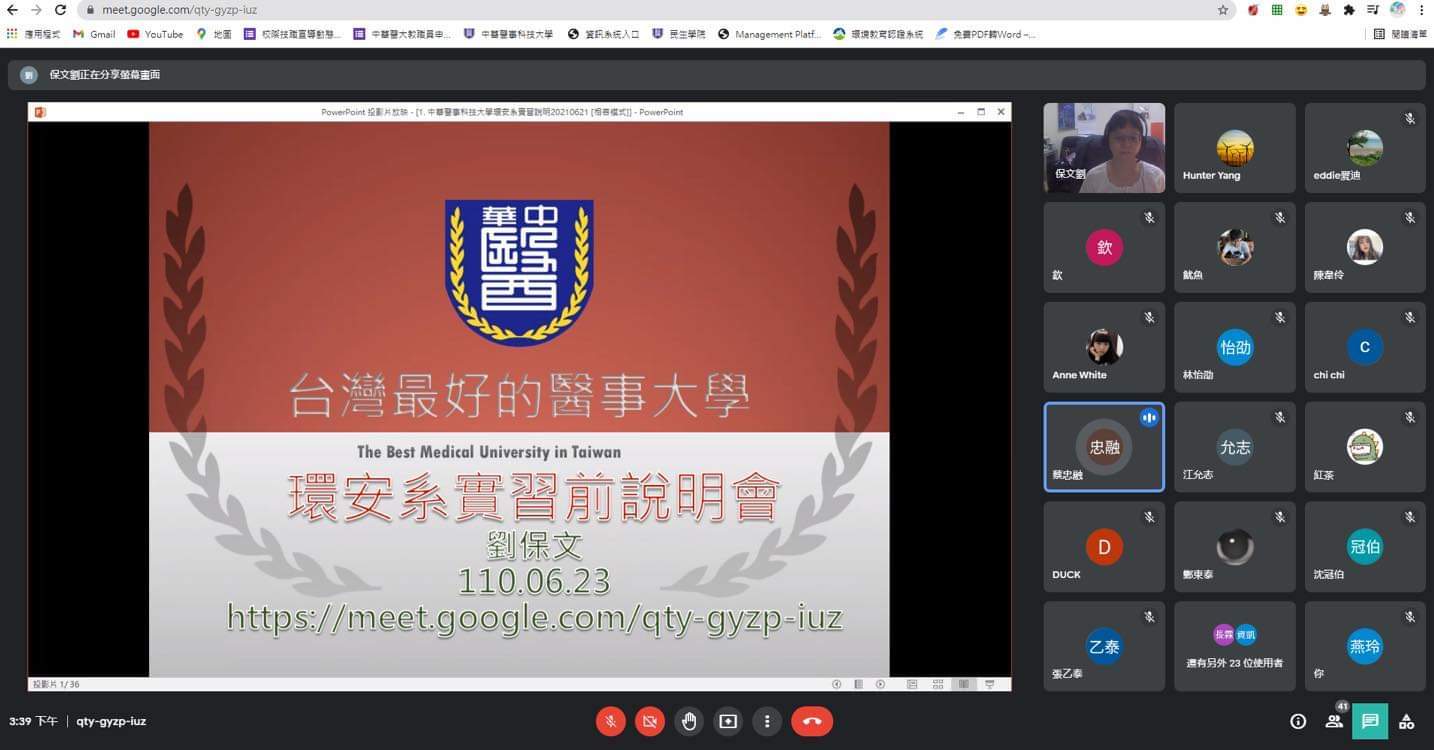Open the YouTube bookmark

coord(155,34)
